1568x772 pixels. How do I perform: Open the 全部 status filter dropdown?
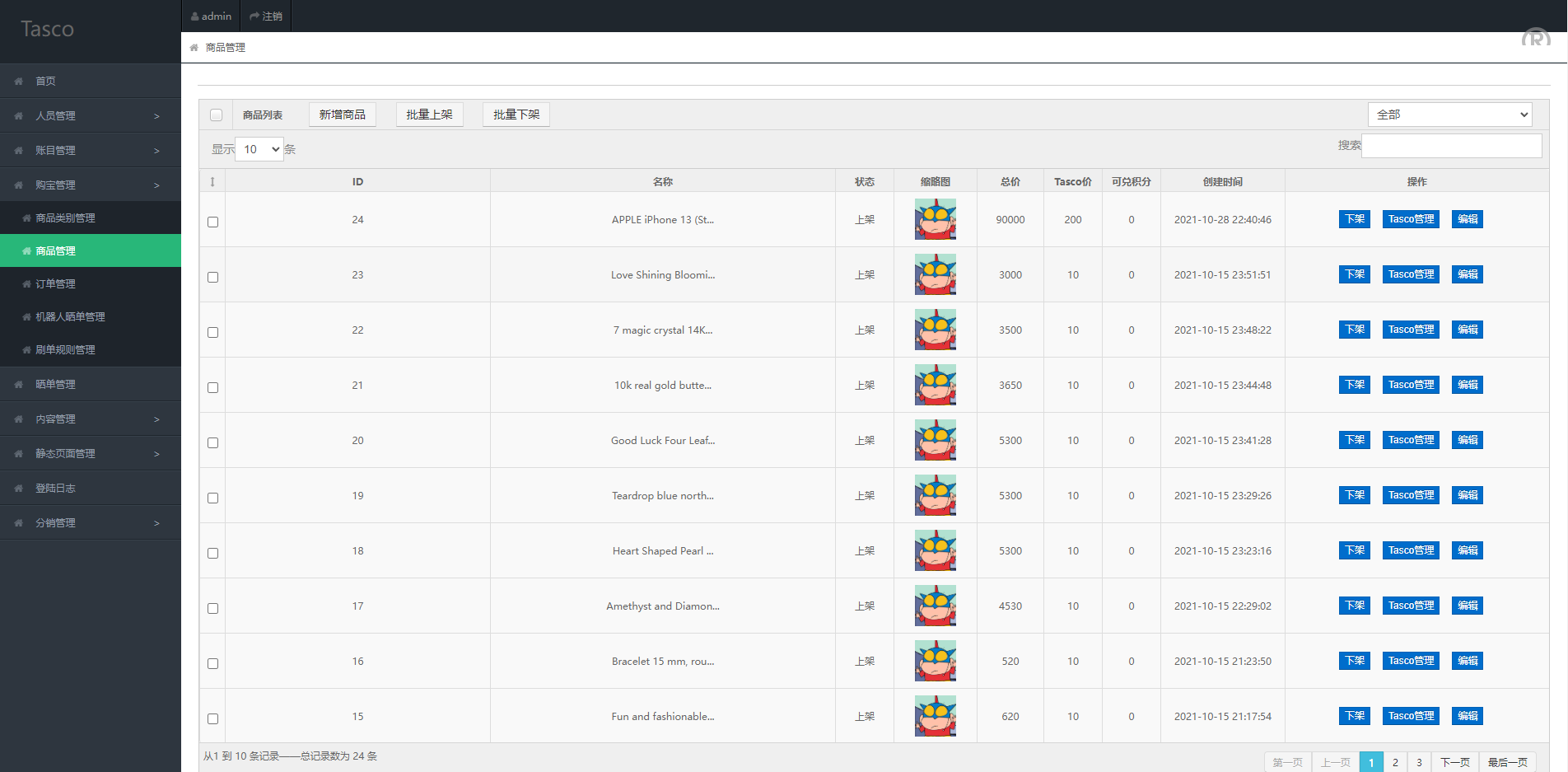(1450, 115)
